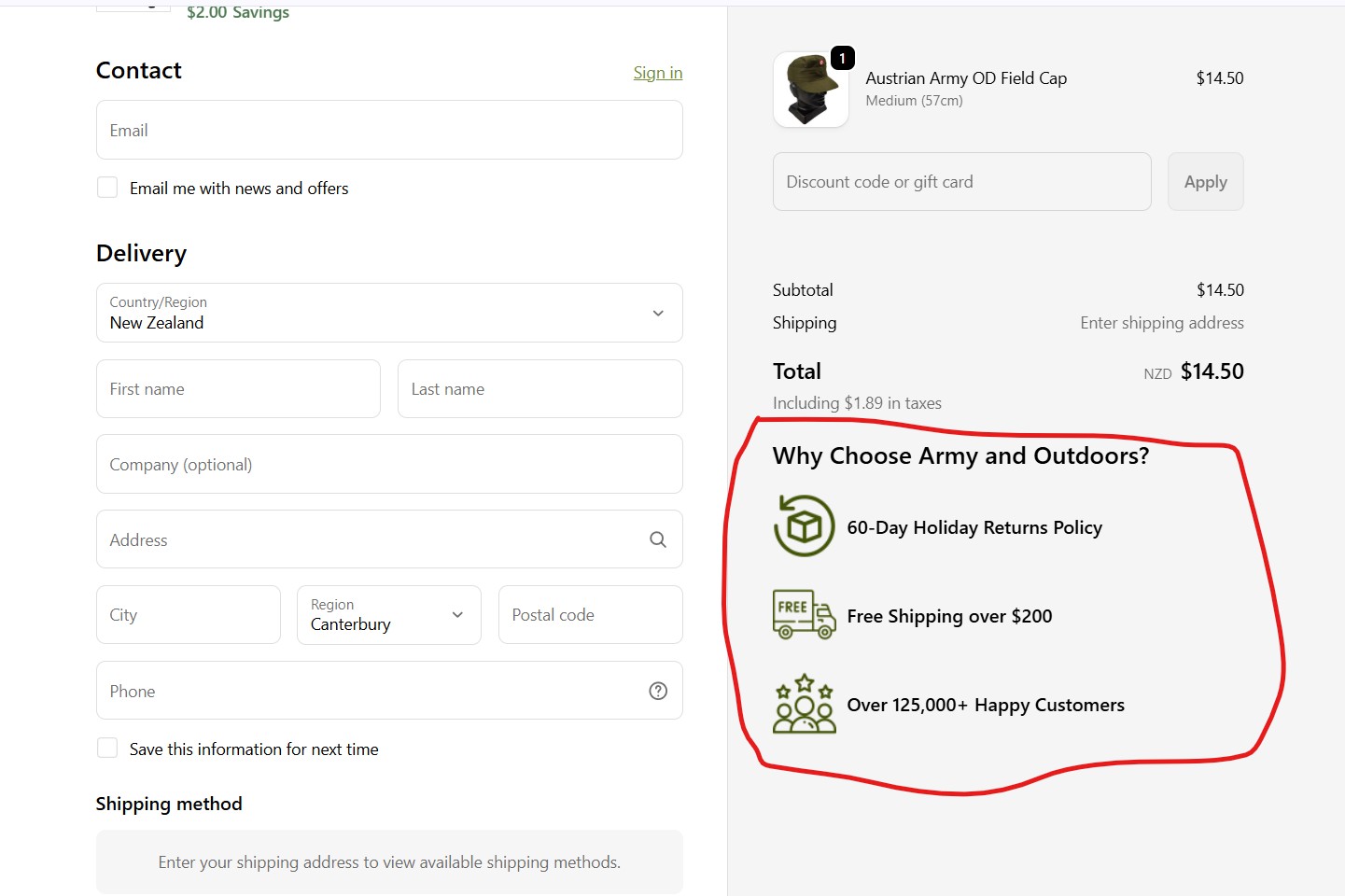Click the Delivery heading
Screen dimensions: 1345x896
point(141,253)
